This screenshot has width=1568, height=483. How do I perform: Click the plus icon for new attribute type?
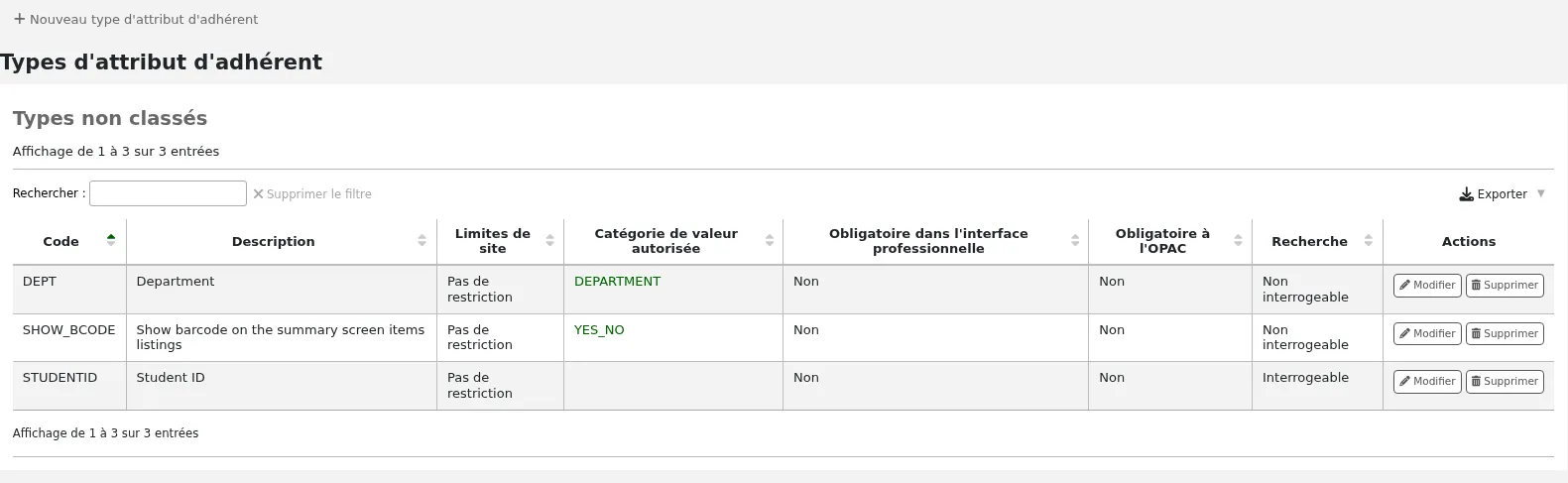tap(19, 19)
